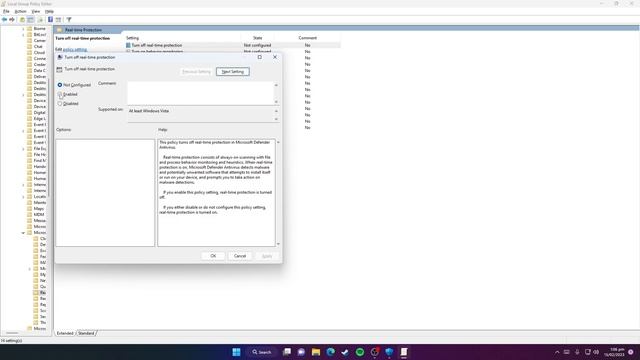This screenshot has width=640, height=360.
Task: Open the View menu
Action: pyautogui.click(x=36, y=11)
